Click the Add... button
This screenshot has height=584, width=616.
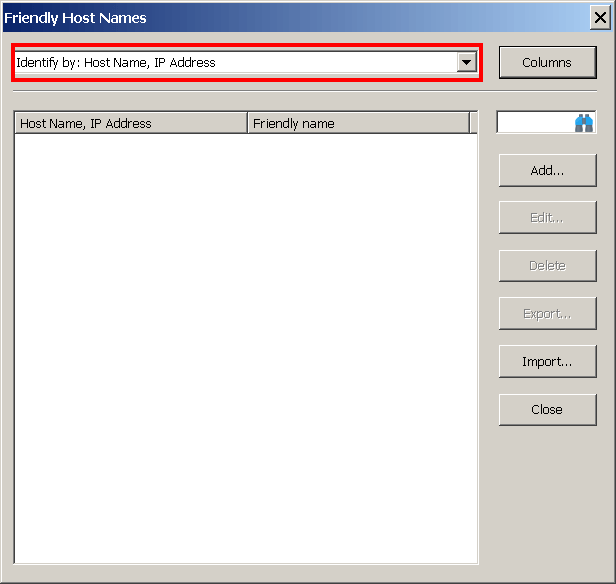pos(547,170)
